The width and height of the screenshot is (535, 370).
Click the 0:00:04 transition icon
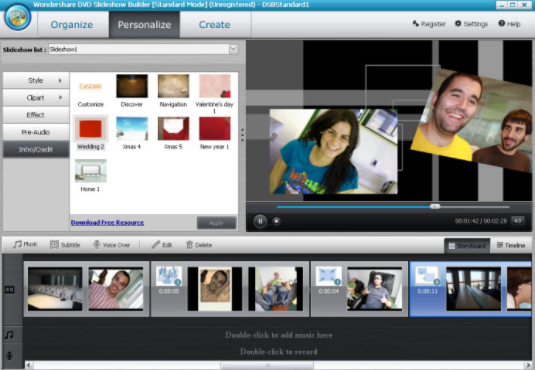[x=329, y=276]
